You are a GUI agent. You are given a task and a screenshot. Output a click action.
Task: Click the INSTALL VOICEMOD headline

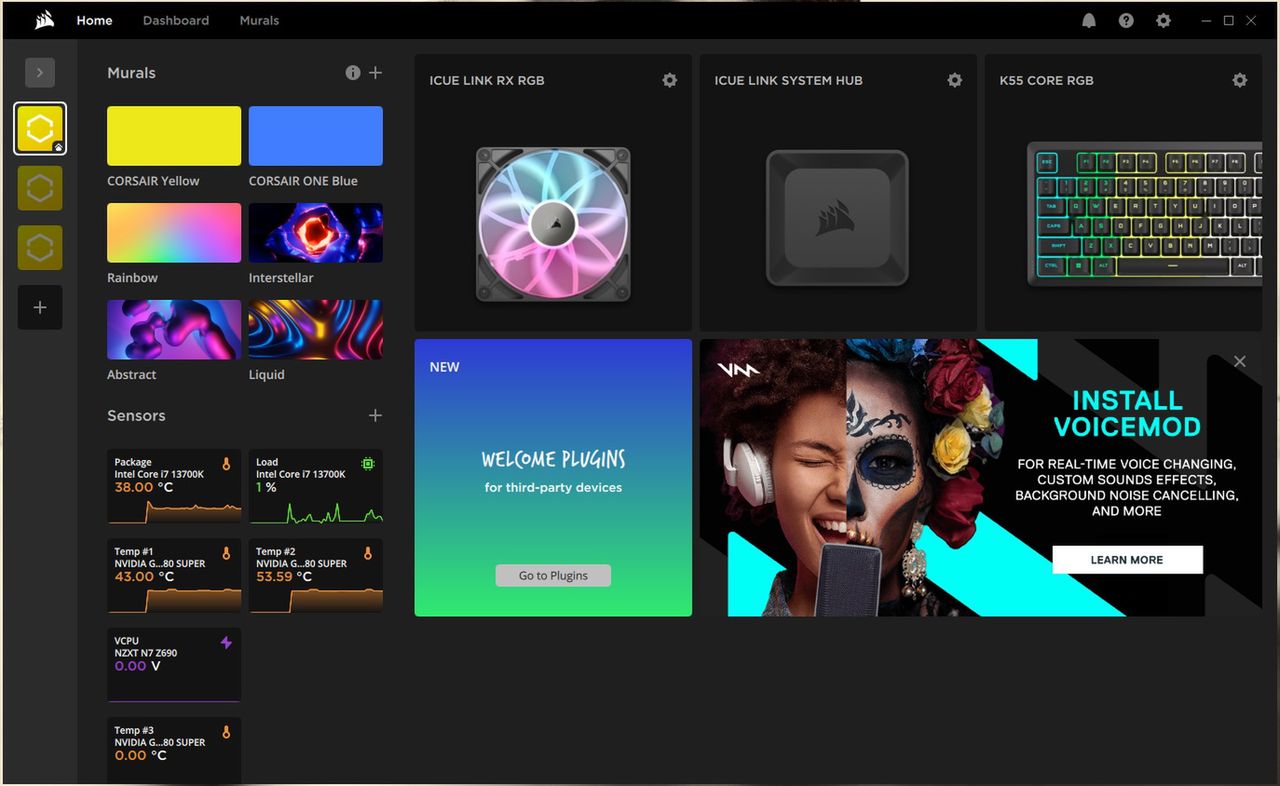(1127, 413)
